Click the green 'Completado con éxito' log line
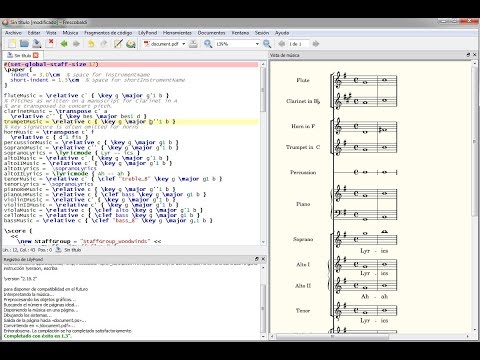 (38, 336)
